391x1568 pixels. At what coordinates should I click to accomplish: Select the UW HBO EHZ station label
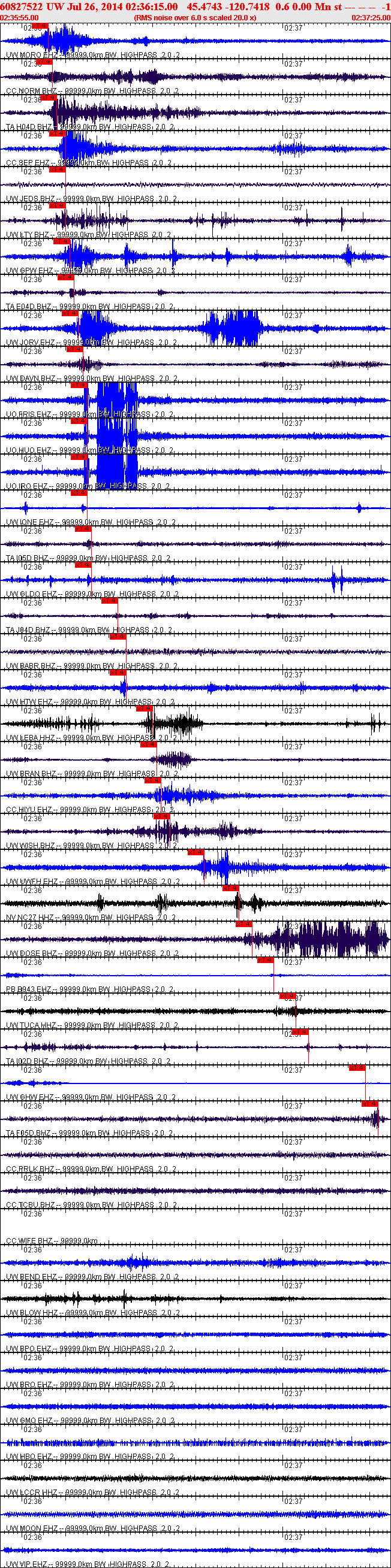(x=90, y=1456)
